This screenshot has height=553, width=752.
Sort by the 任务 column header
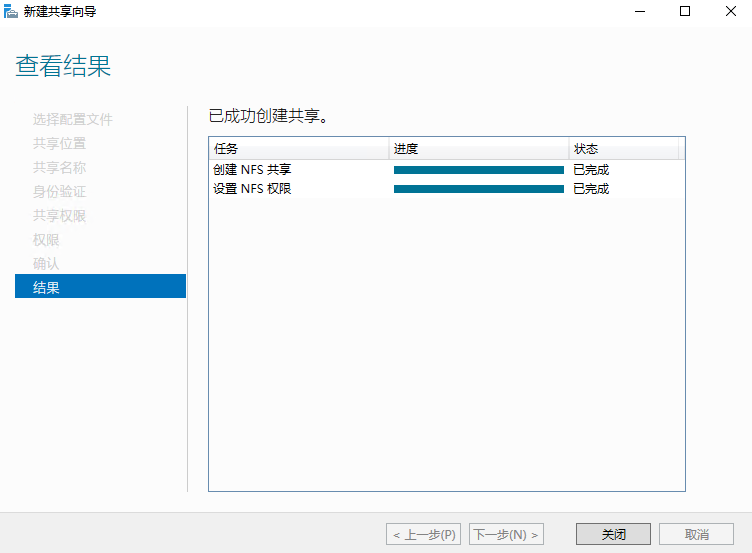(298, 149)
